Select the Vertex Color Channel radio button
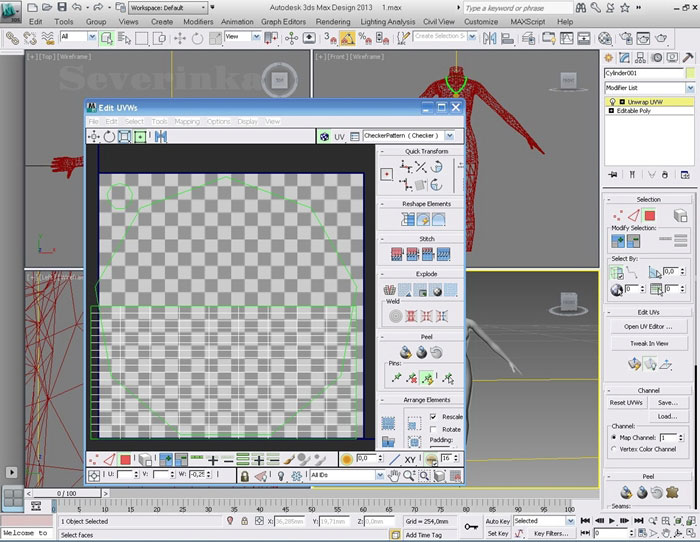Screen dimensions: 700x542 click(614, 450)
